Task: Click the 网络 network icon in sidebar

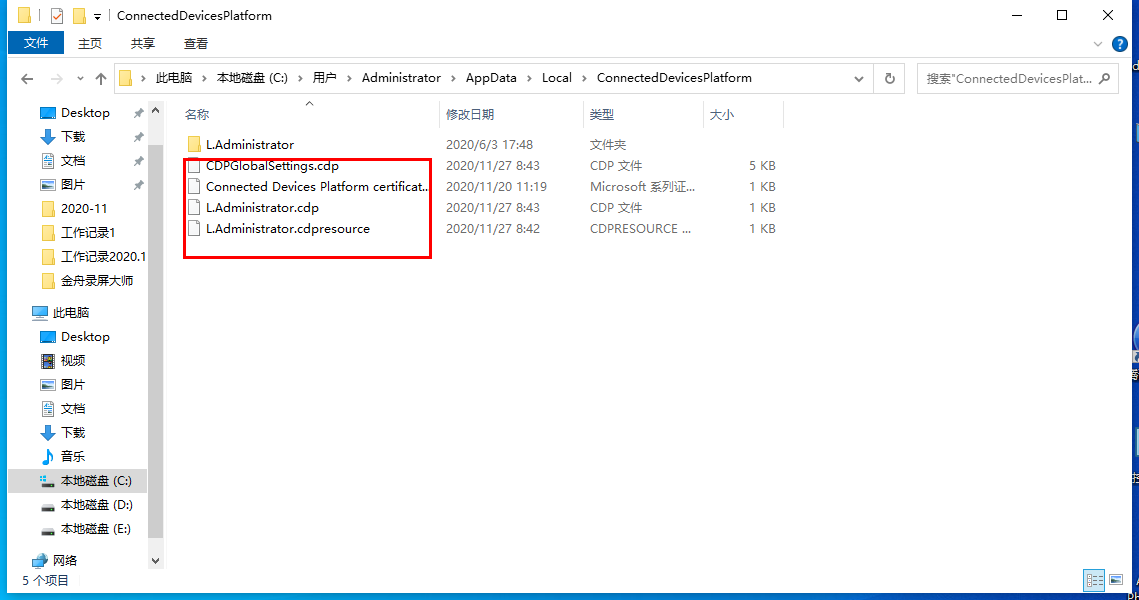Action: click(40, 560)
